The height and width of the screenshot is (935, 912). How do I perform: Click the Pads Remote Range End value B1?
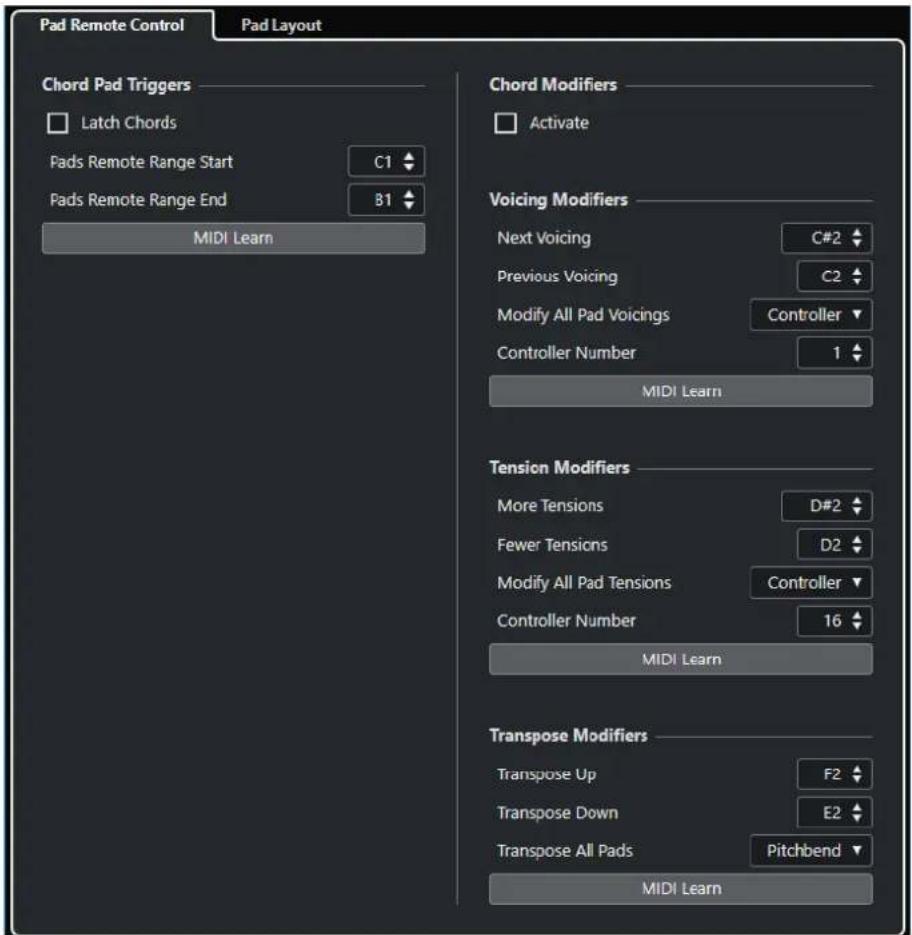click(x=382, y=200)
